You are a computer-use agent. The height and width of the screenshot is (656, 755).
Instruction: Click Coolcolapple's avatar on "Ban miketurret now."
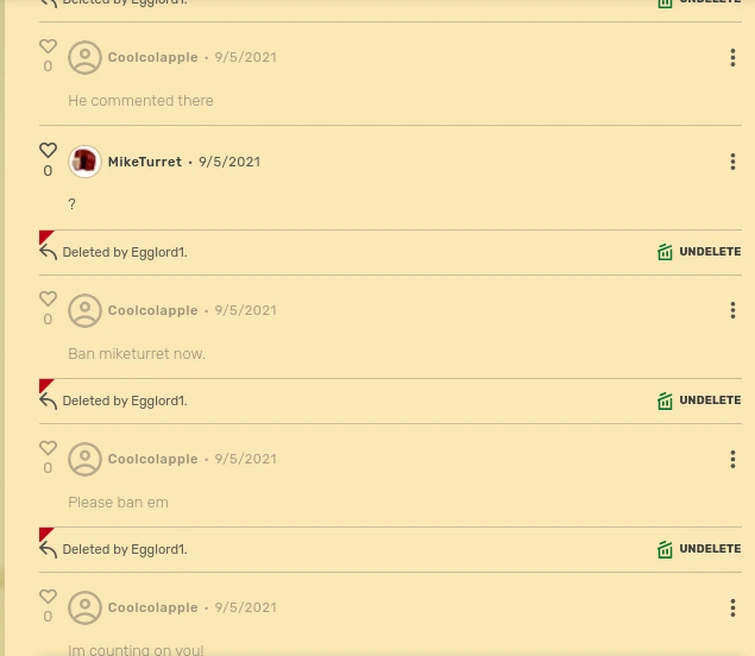click(85, 311)
